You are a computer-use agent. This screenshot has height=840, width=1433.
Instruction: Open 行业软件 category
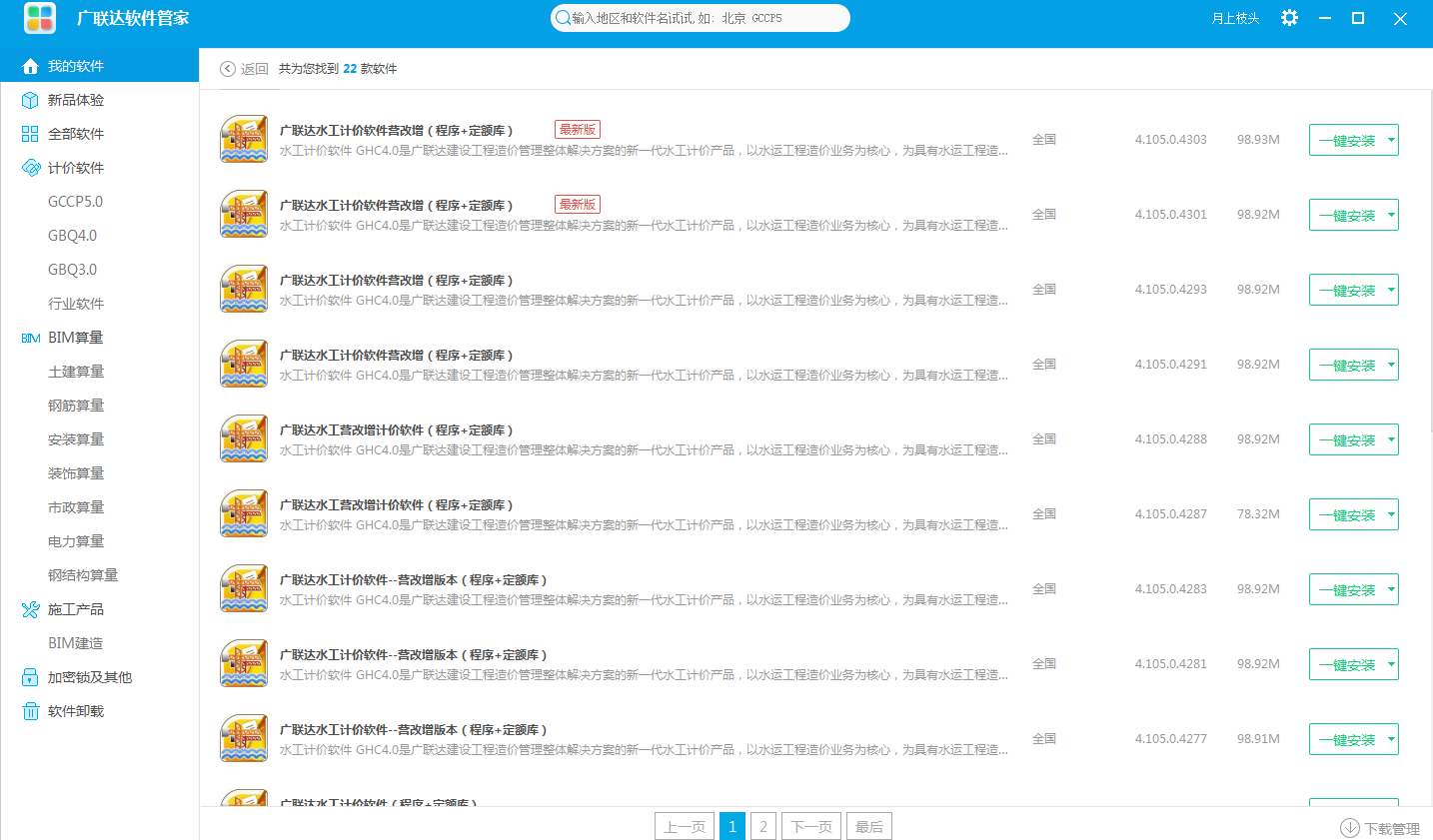[x=76, y=304]
